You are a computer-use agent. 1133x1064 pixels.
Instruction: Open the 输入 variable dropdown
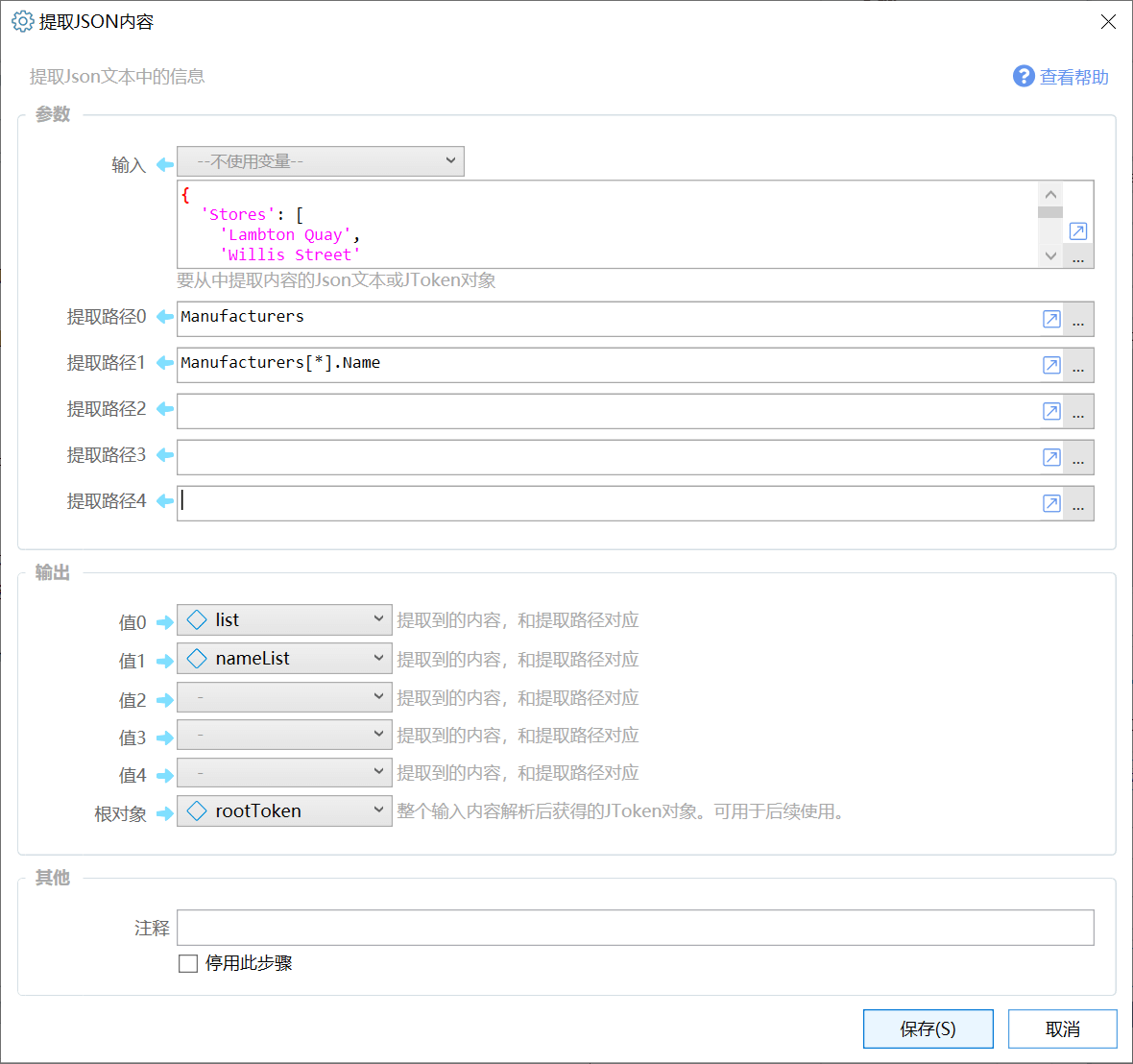[x=320, y=161]
